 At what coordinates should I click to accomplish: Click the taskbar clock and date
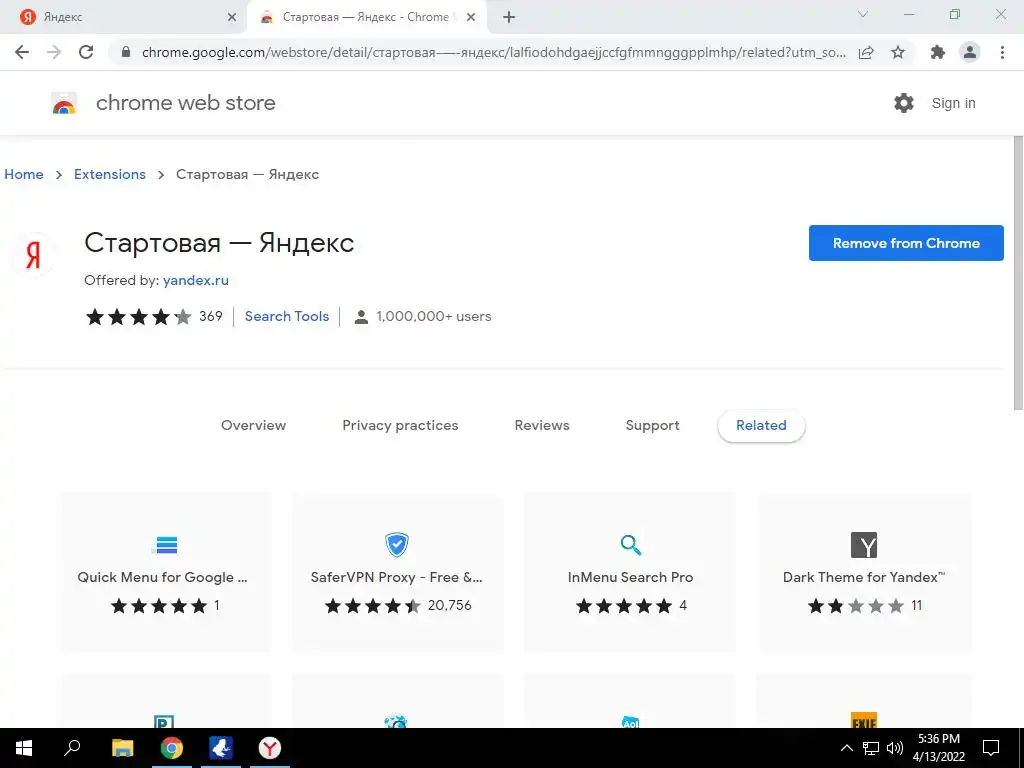coord(938,748)
